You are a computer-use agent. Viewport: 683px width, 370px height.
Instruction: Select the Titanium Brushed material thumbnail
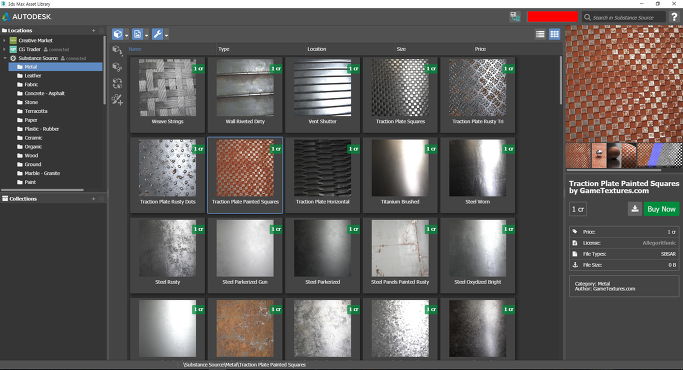point(400,168)
